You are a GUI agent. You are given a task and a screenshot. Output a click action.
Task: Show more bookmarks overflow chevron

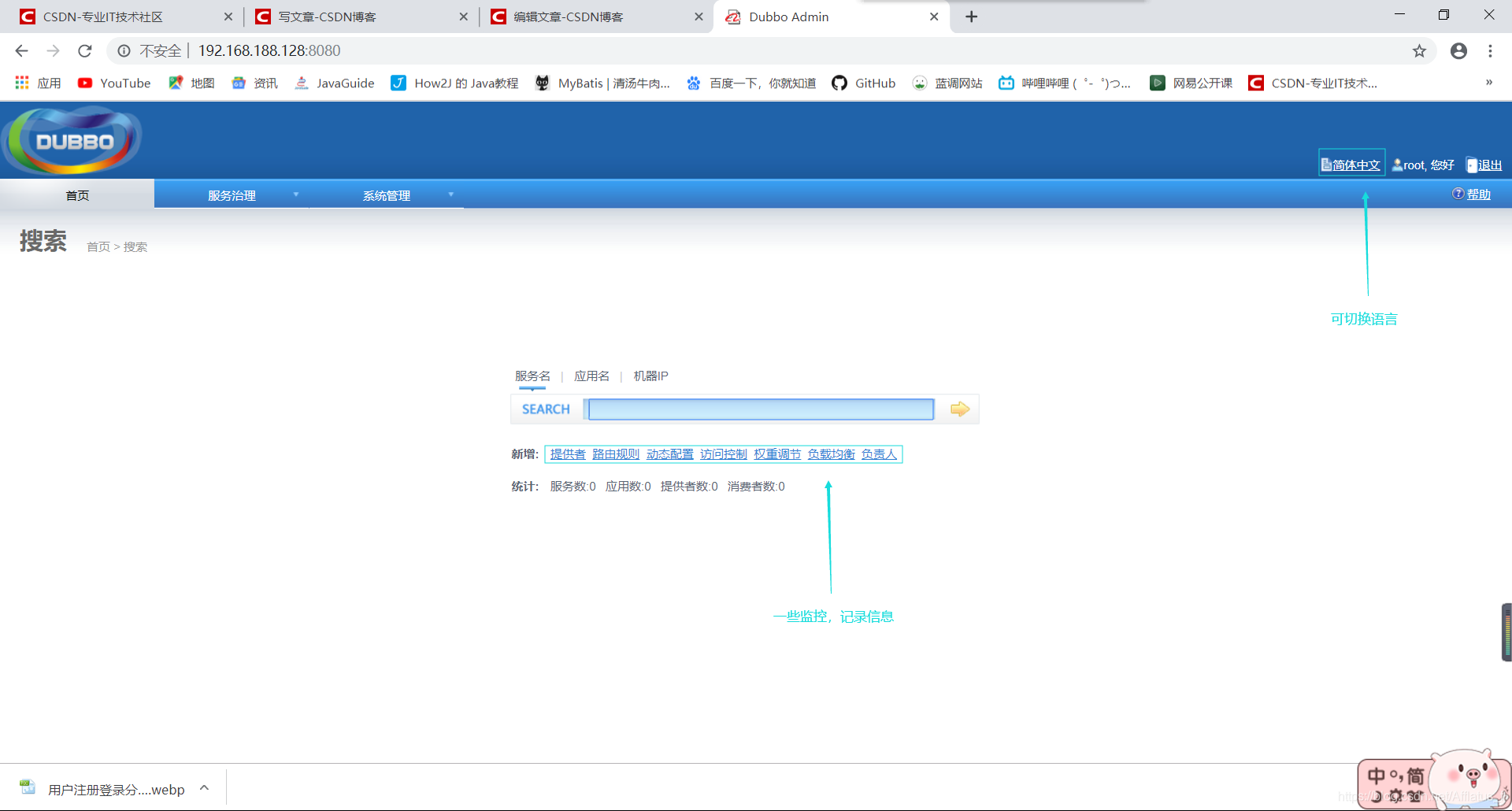1489,82
